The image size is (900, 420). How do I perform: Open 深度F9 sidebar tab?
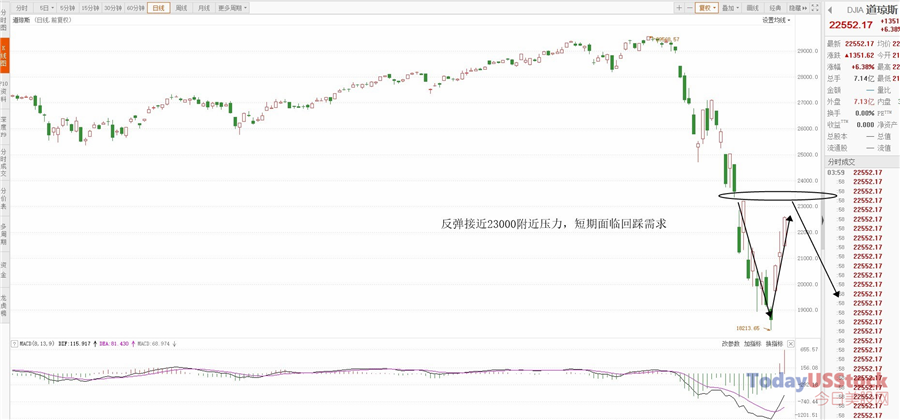coord(4,126)
